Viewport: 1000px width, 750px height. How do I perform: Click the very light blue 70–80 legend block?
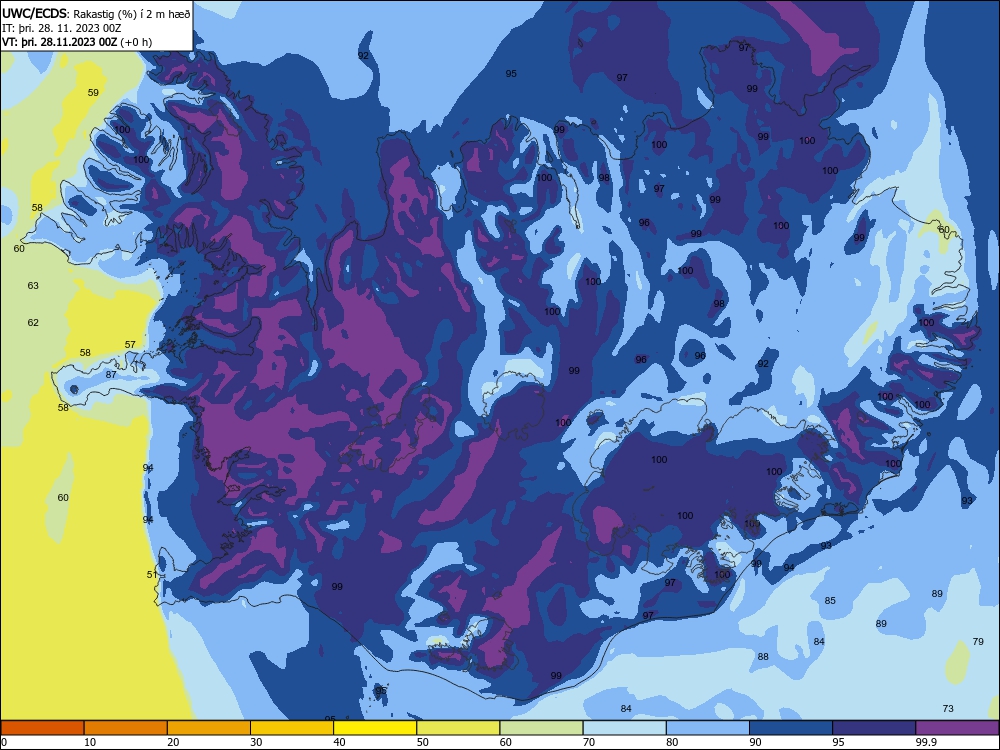point(624,728)
